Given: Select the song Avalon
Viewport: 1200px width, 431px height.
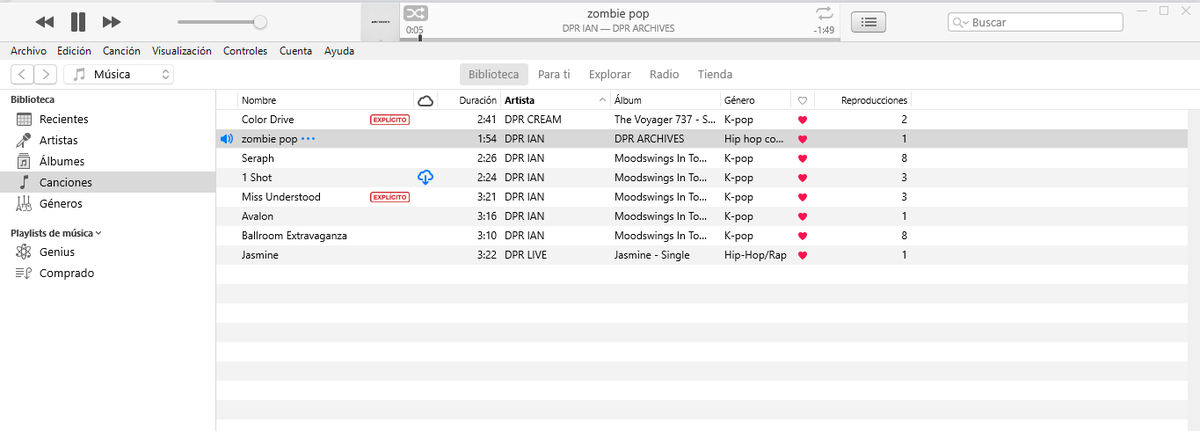Looking at the screenshot, I should pos(258,216).
